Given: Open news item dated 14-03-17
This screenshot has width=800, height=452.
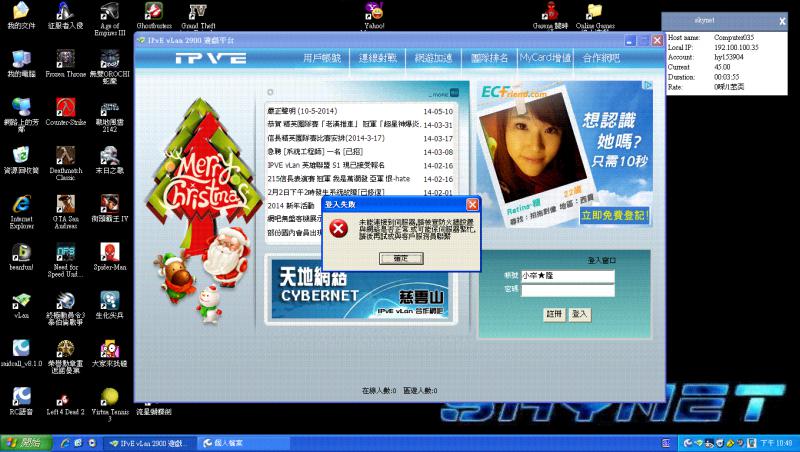Looking at the screenshot, I should (x=360, y=138).
